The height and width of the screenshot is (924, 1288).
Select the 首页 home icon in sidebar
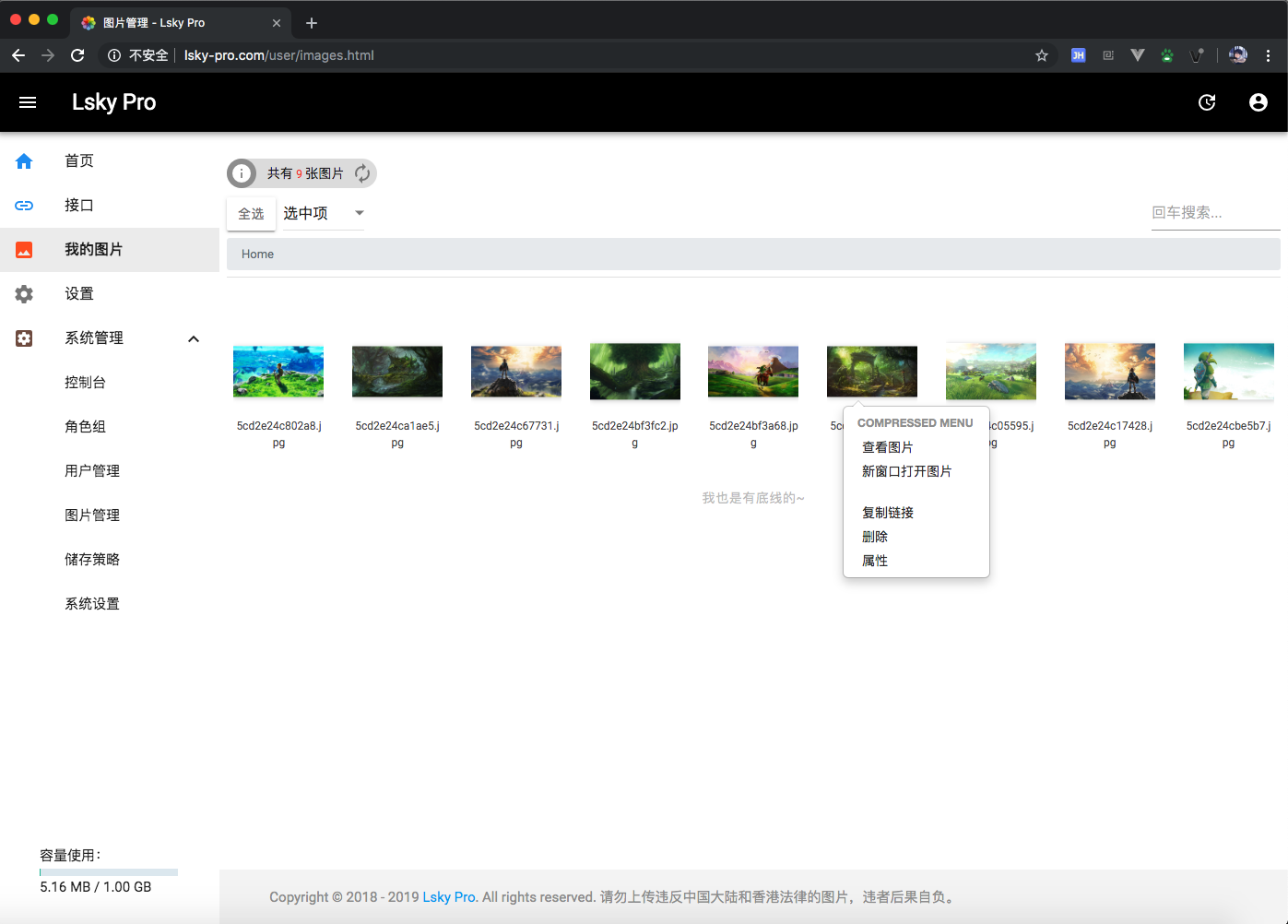(23, 160)
